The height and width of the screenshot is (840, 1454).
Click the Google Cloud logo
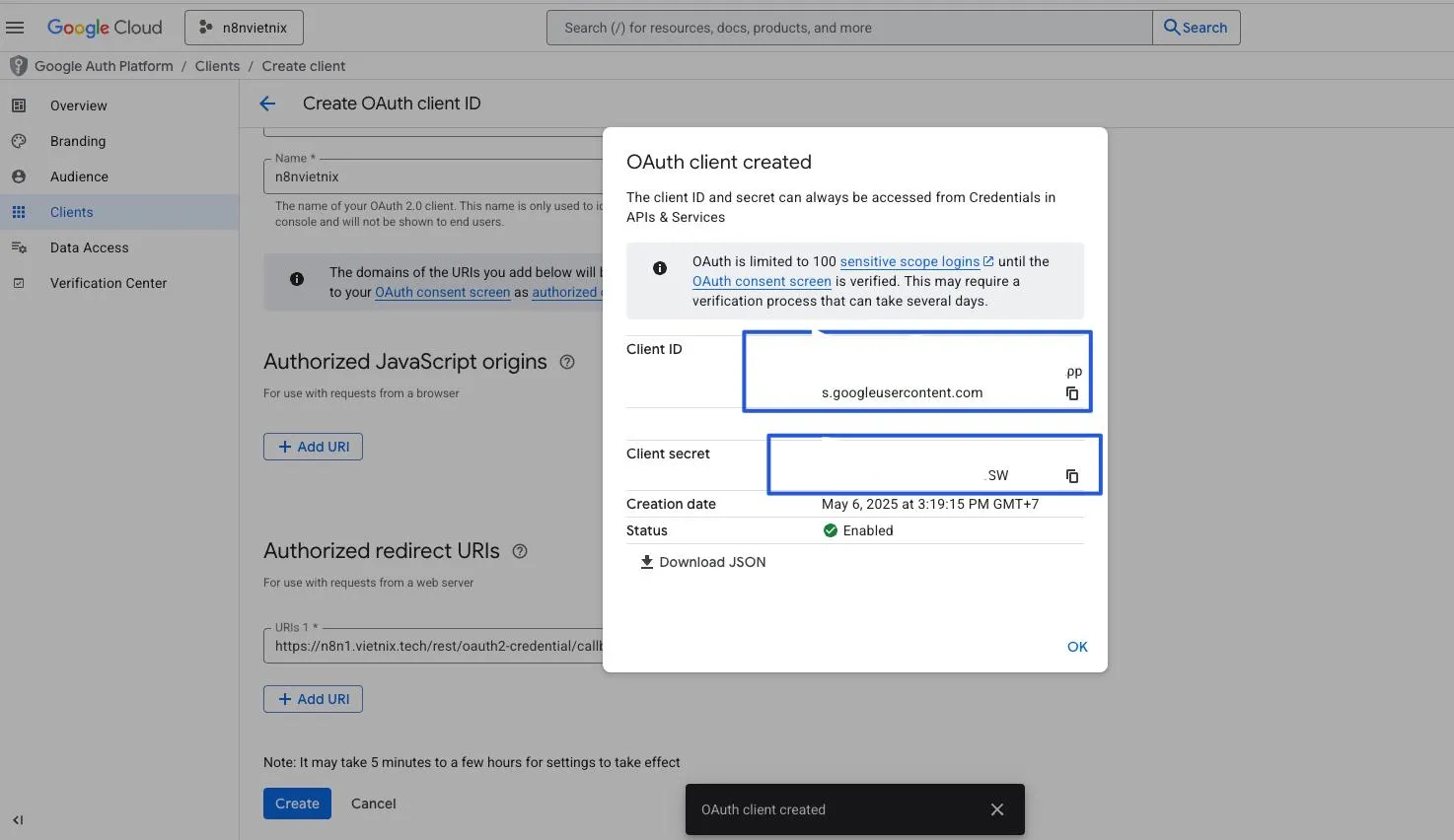(x=105, y=28)
